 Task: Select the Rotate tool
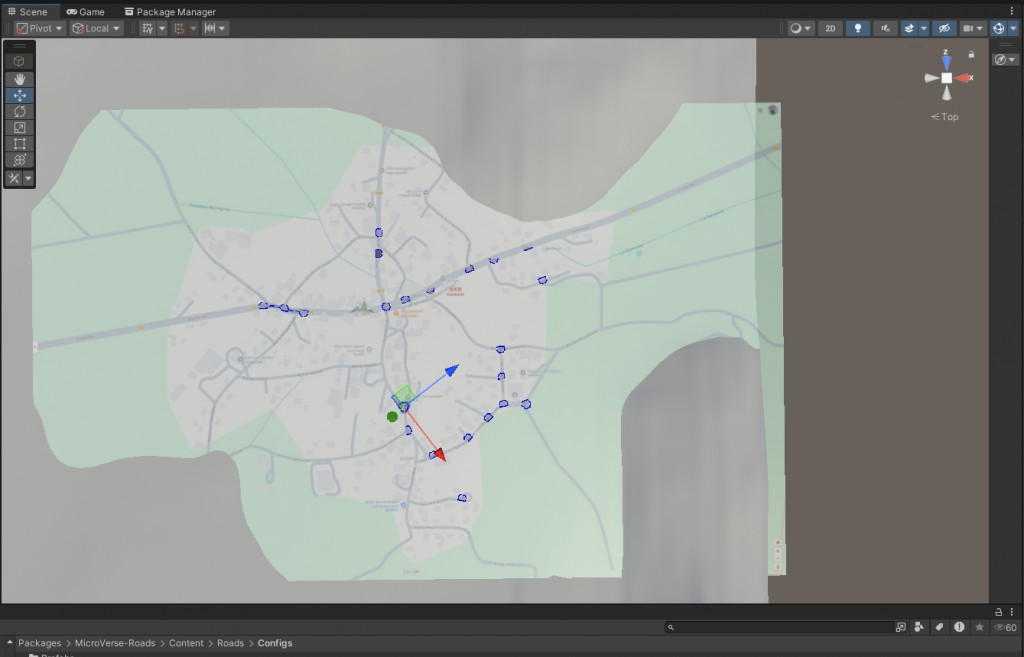pyautogui.click(x=19, y=112)
